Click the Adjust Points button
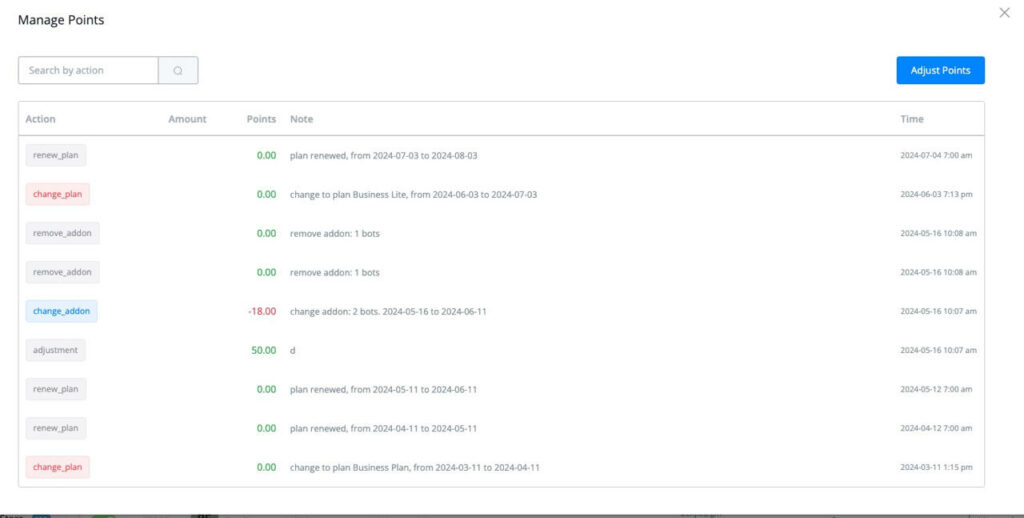Viewport: 1024px width, 518px height. point(940,70)
